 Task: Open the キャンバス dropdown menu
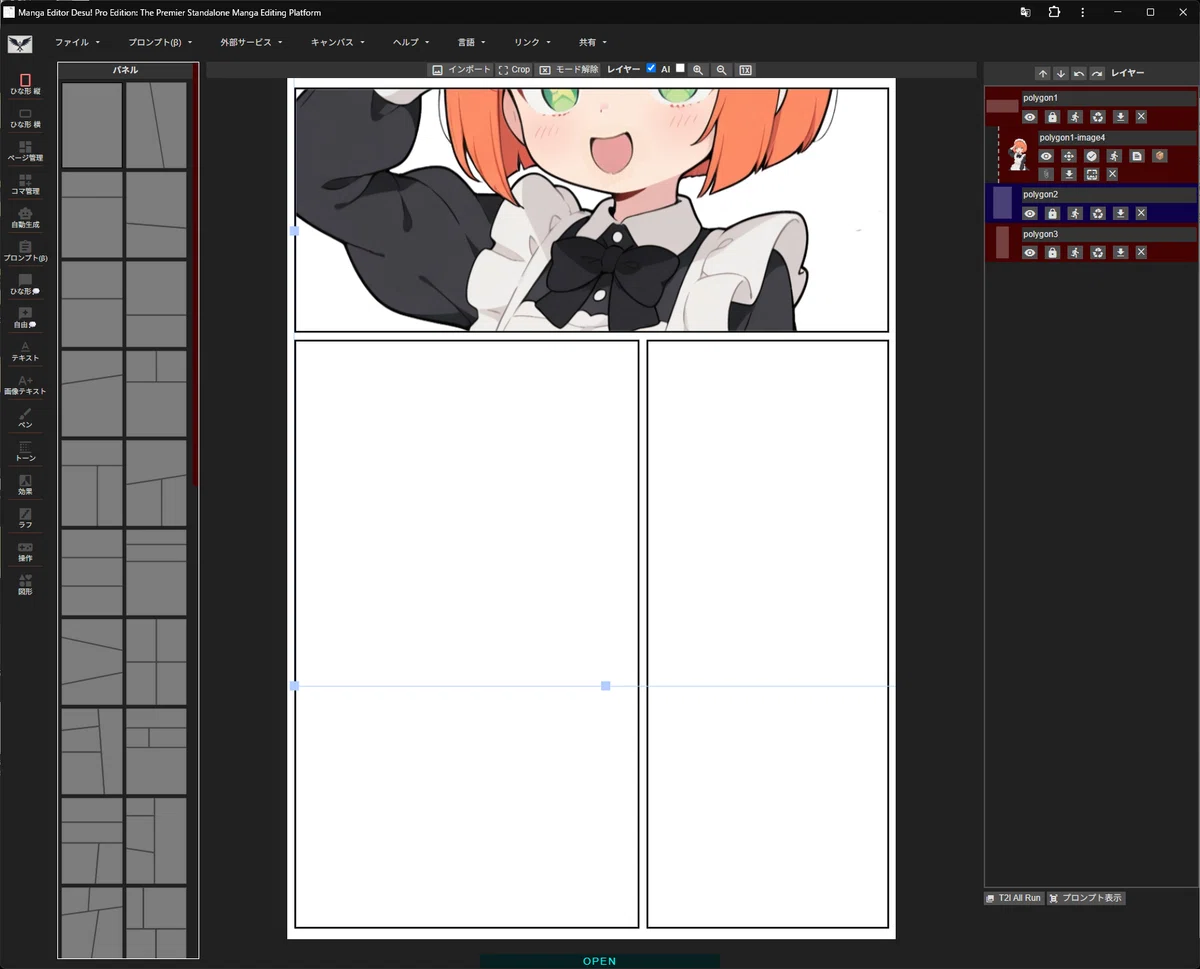(337, 43)
